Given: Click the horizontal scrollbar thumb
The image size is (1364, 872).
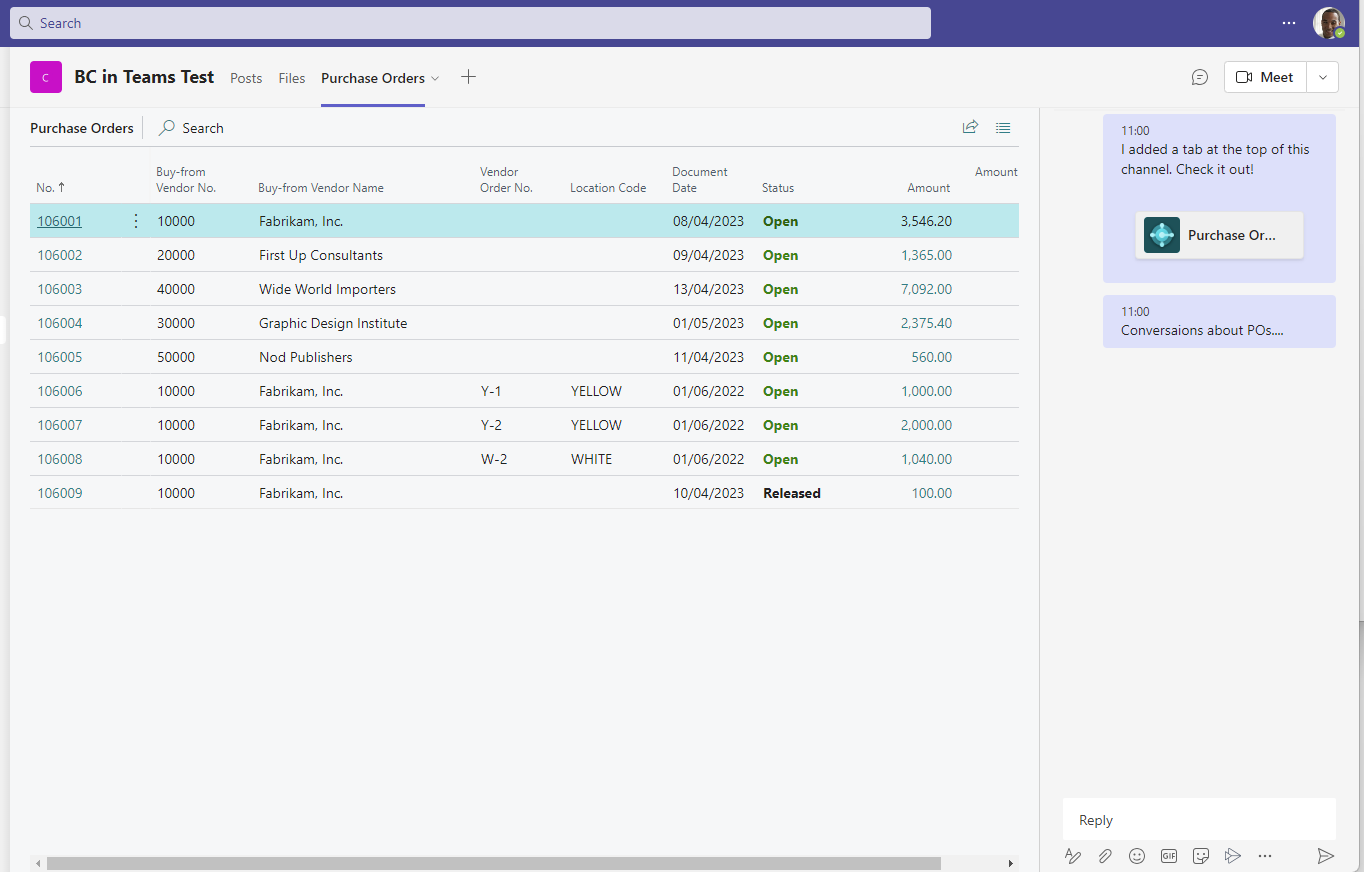Looking at the screenshot, I should point(493,863).
